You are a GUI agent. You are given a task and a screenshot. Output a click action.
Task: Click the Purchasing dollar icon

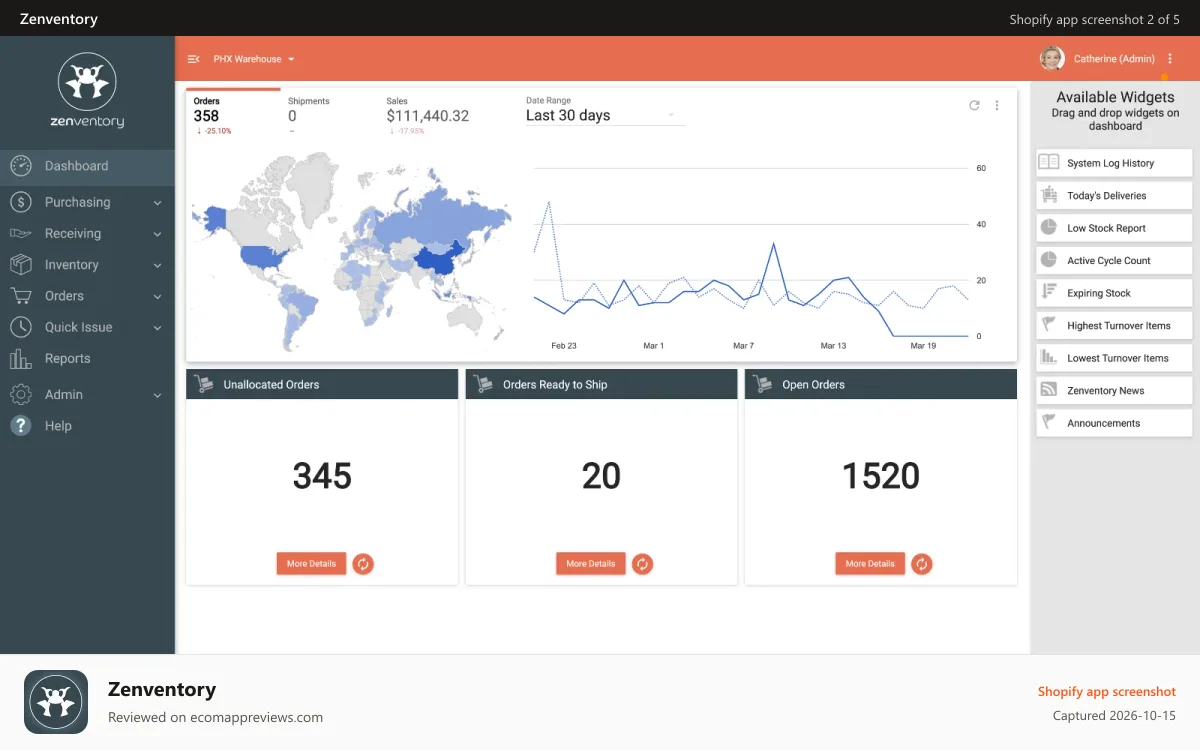(x=21, y=202)
